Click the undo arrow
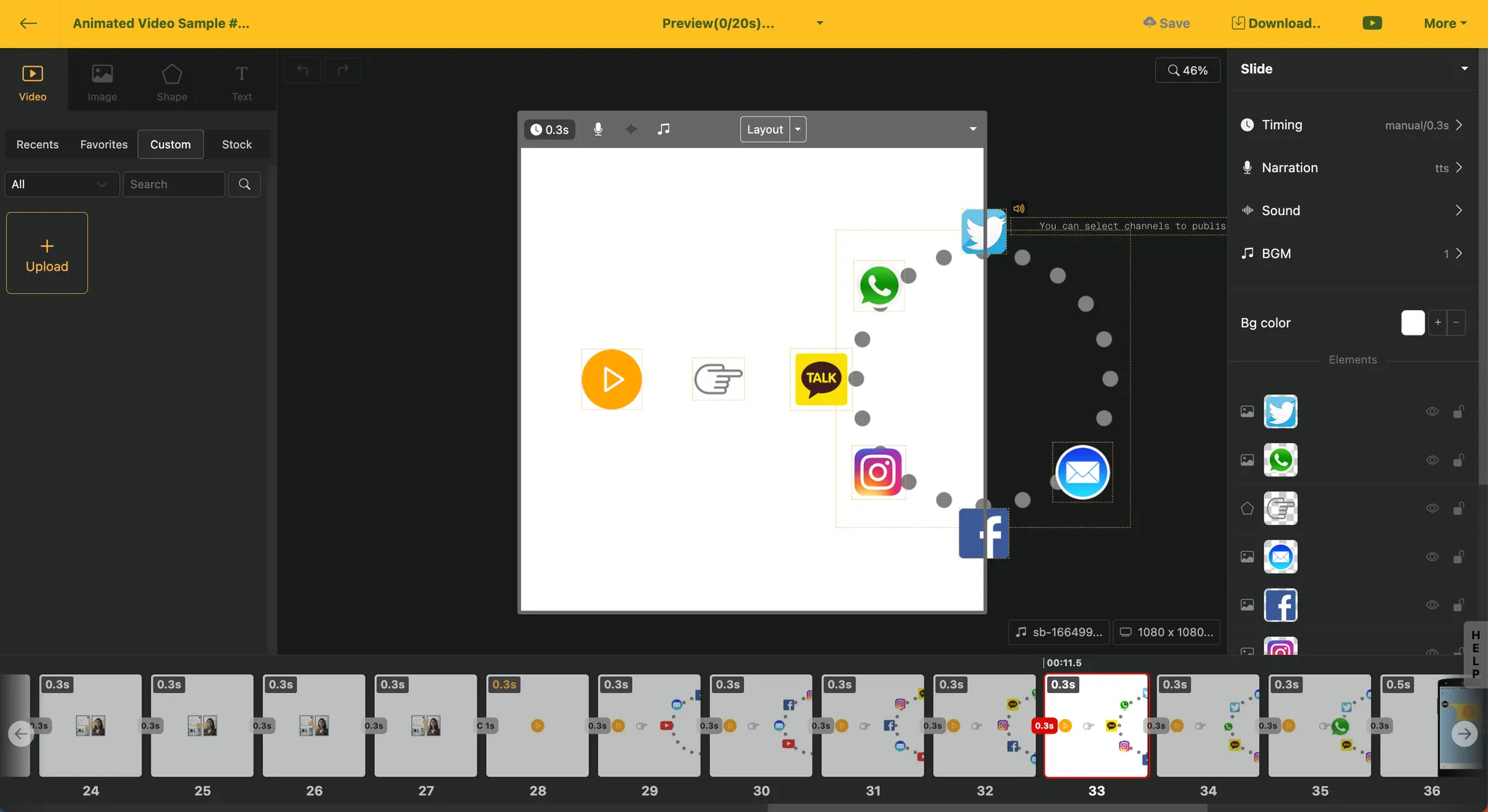 click(303, 70)
